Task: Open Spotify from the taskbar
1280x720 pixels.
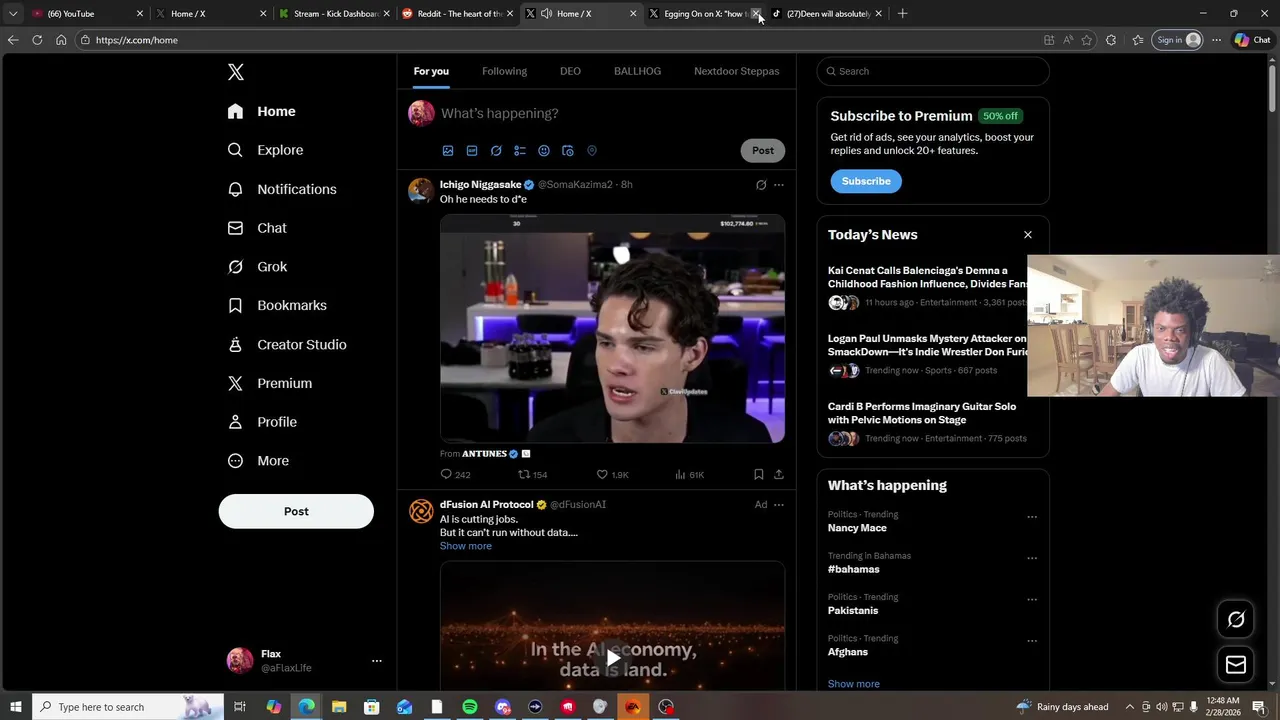Action: coord(470,707)
